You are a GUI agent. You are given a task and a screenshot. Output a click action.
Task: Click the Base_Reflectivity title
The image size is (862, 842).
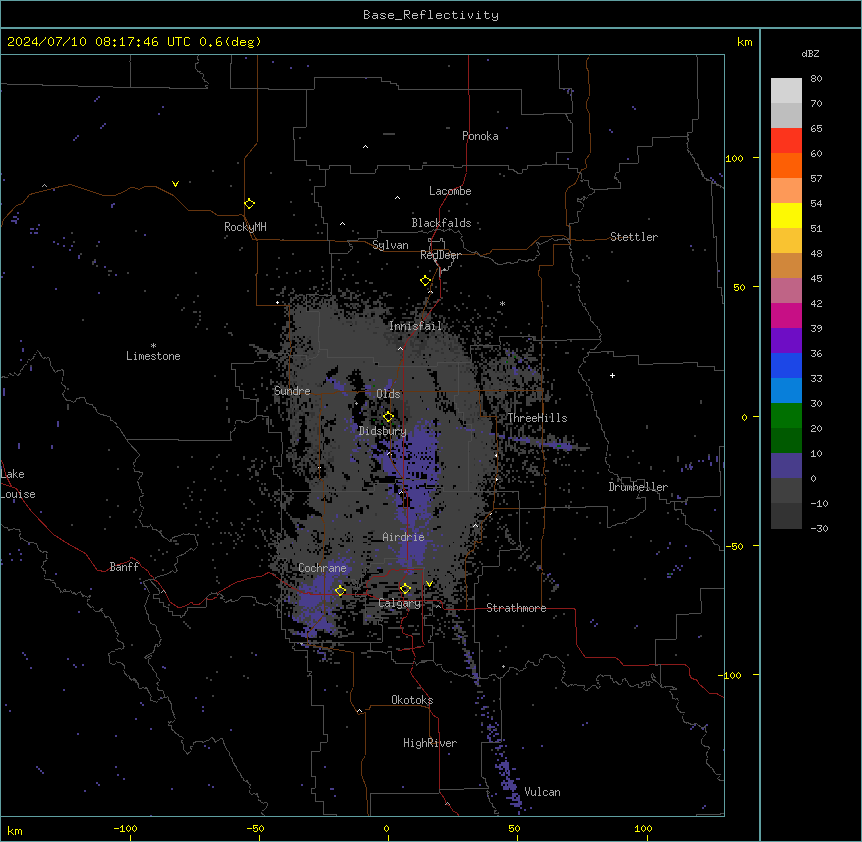431,15
